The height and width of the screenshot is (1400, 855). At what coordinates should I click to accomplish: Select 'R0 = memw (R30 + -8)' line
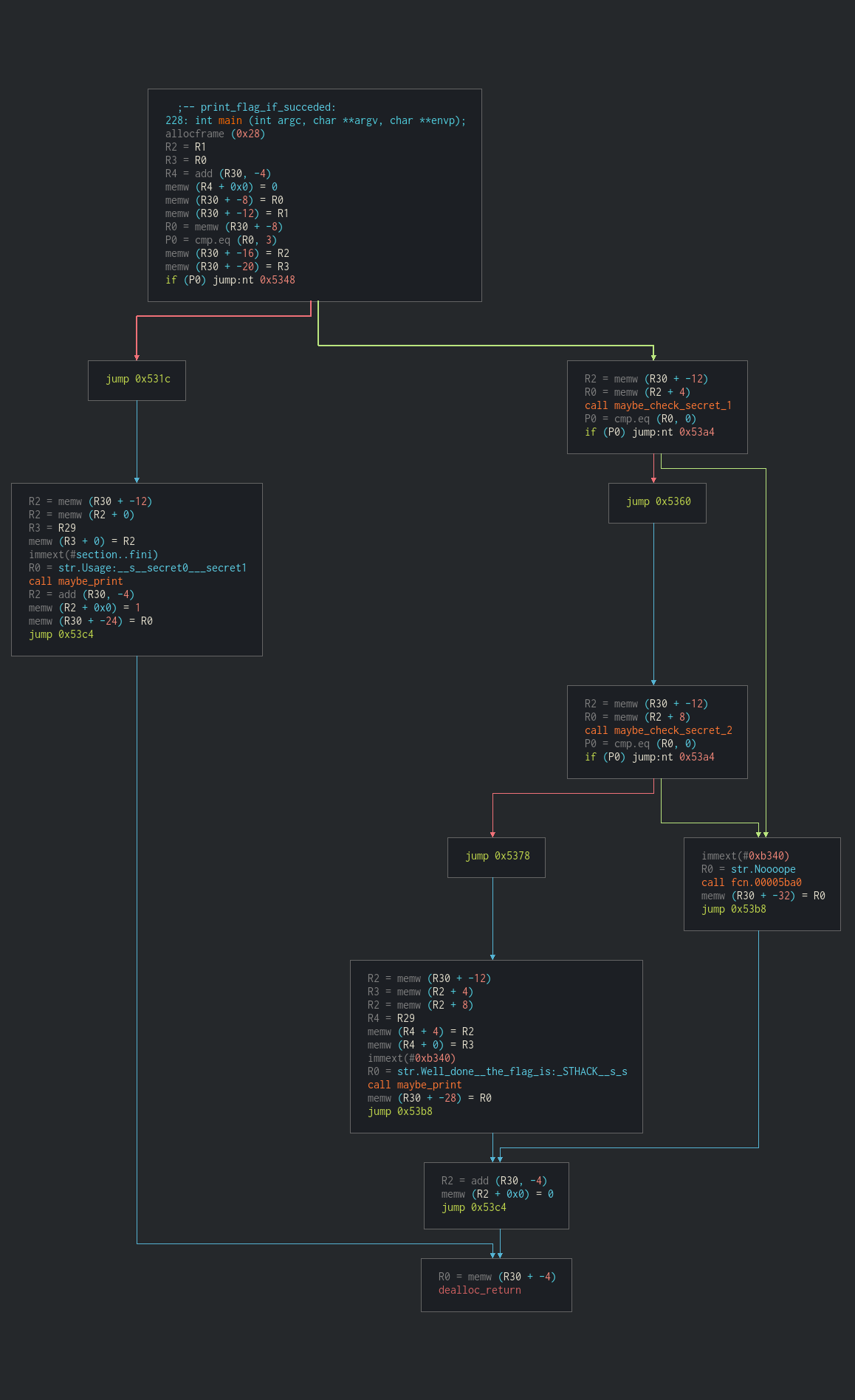tap(224, 227)
